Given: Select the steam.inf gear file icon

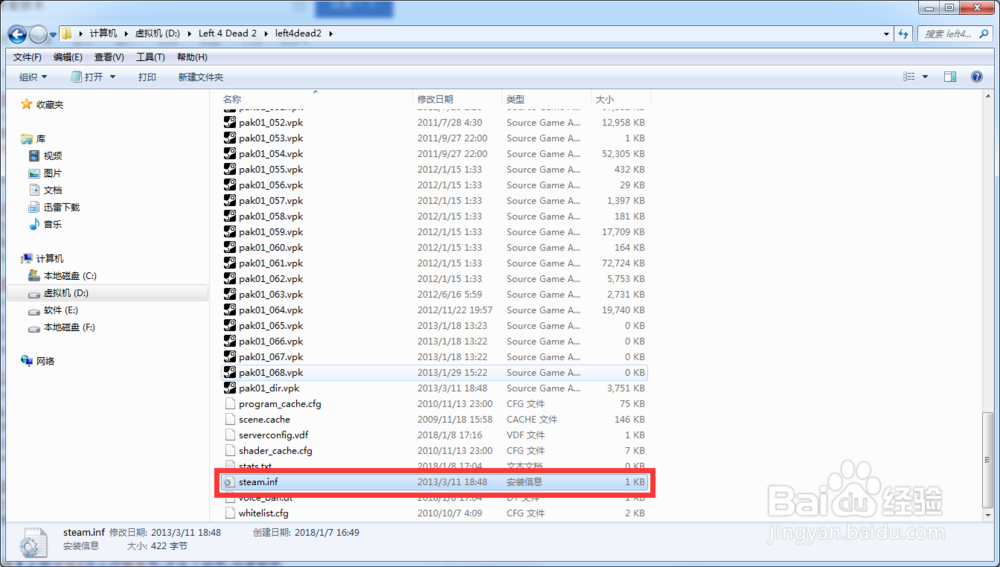Looking at the screenshot, I should (230, 482).
